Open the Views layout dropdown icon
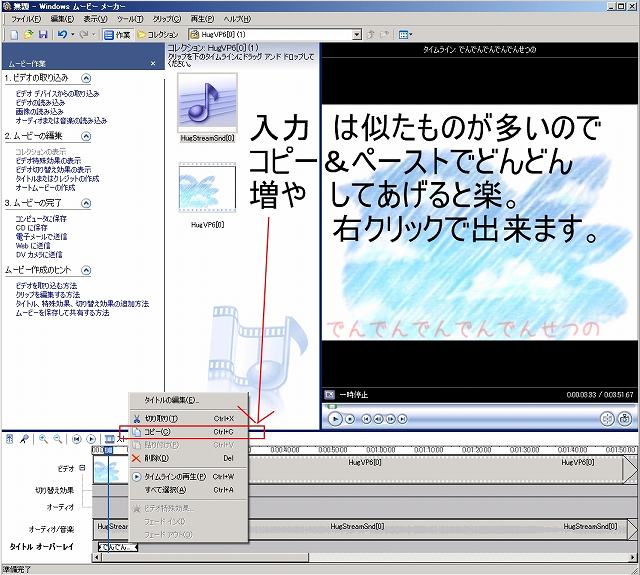 405,35
